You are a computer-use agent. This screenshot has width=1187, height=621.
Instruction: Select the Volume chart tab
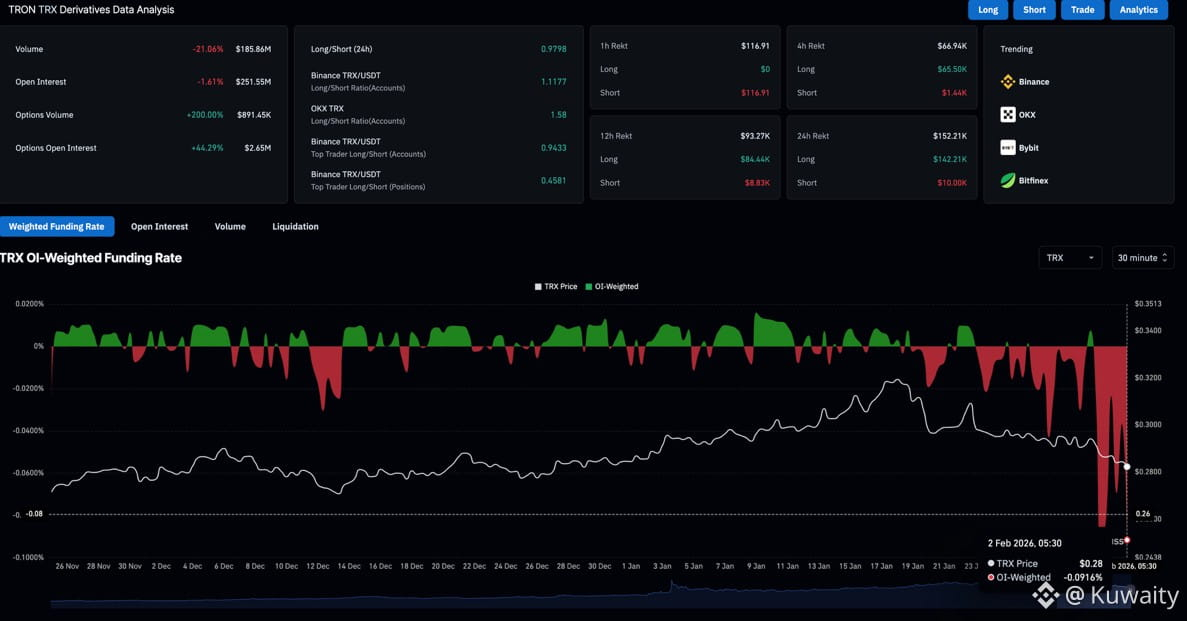click(230, 227)
